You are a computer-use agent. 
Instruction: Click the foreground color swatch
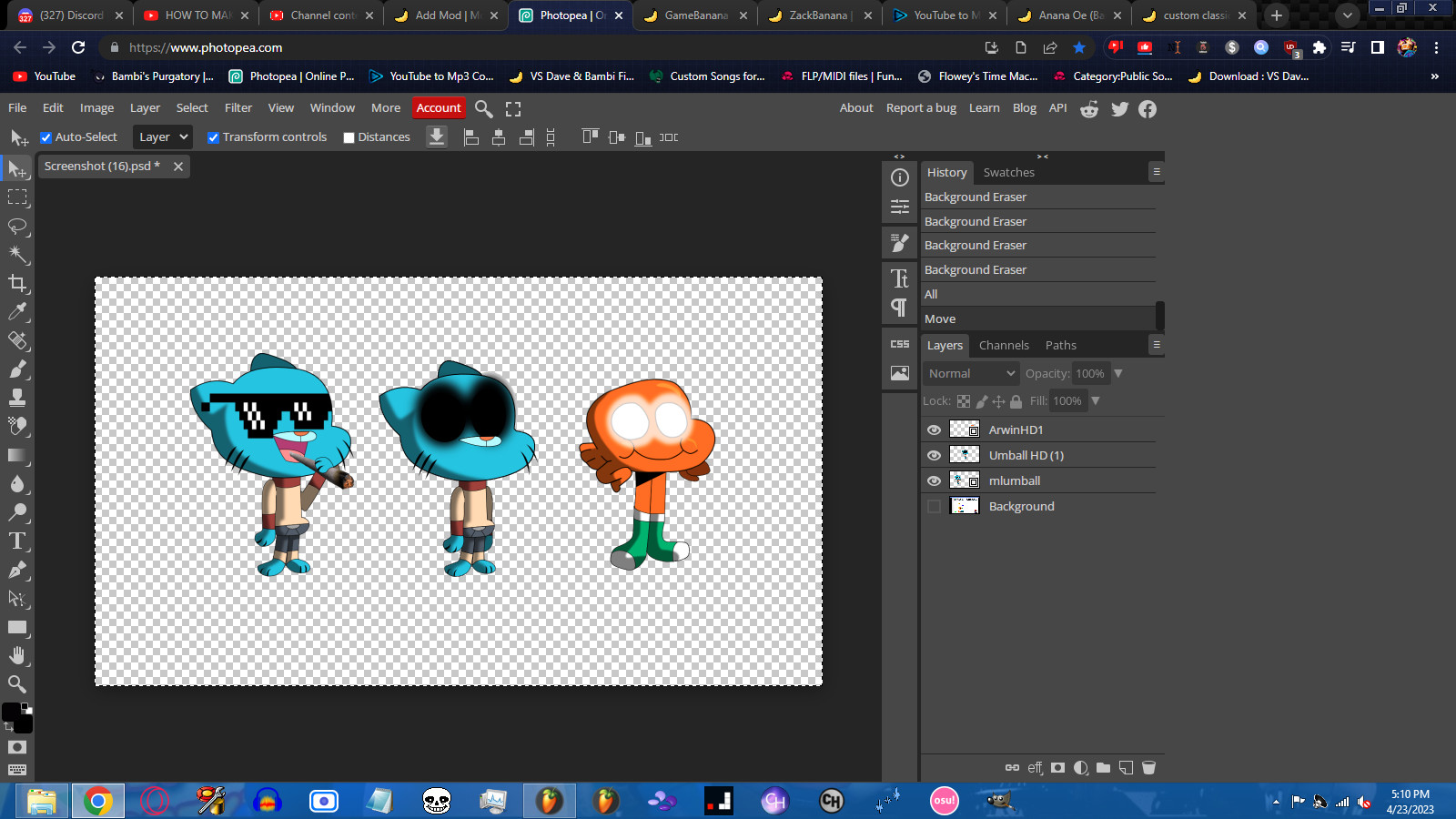(12, 713)
